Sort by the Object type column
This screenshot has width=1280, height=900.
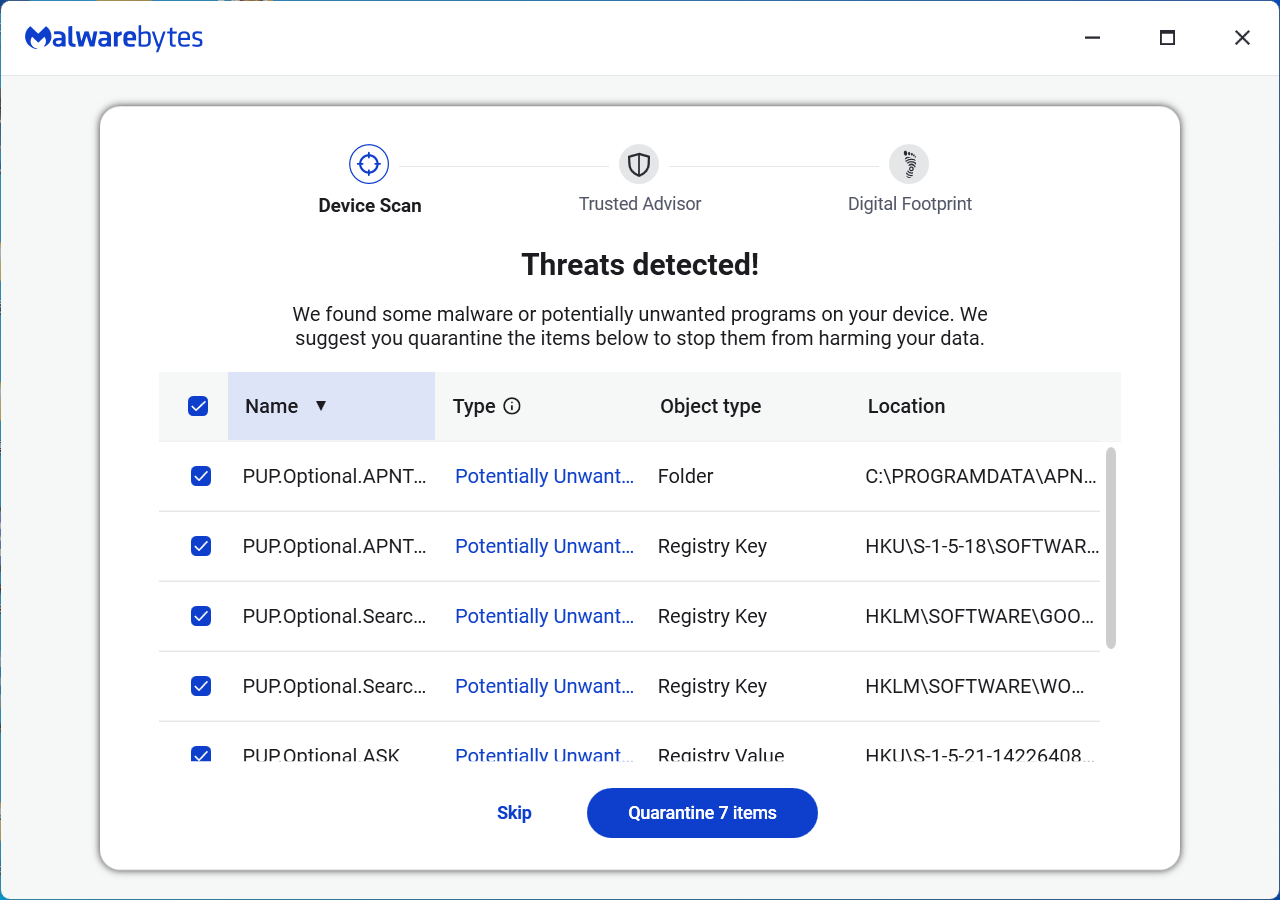[710, 406]
